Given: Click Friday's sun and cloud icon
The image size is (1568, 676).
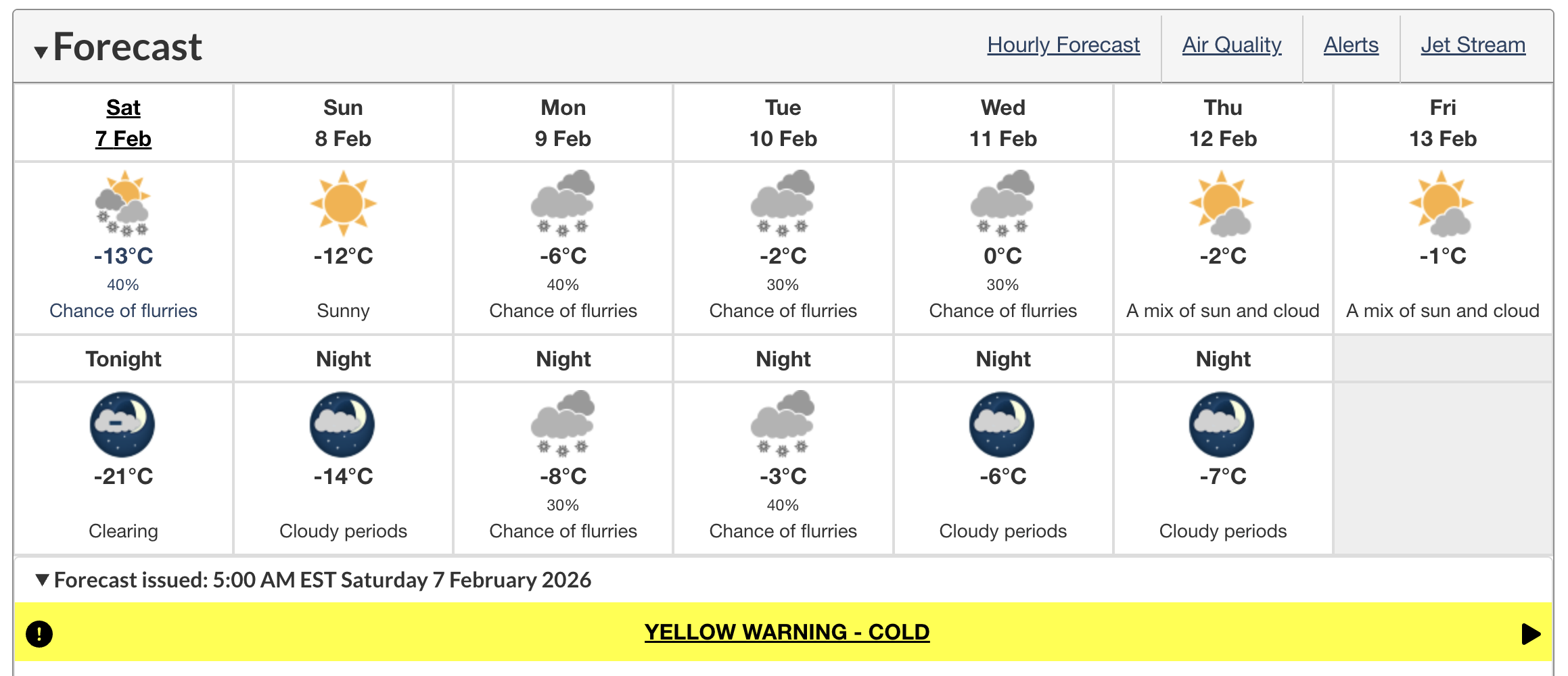Looking at the screenshot, I should [1442, 203].
